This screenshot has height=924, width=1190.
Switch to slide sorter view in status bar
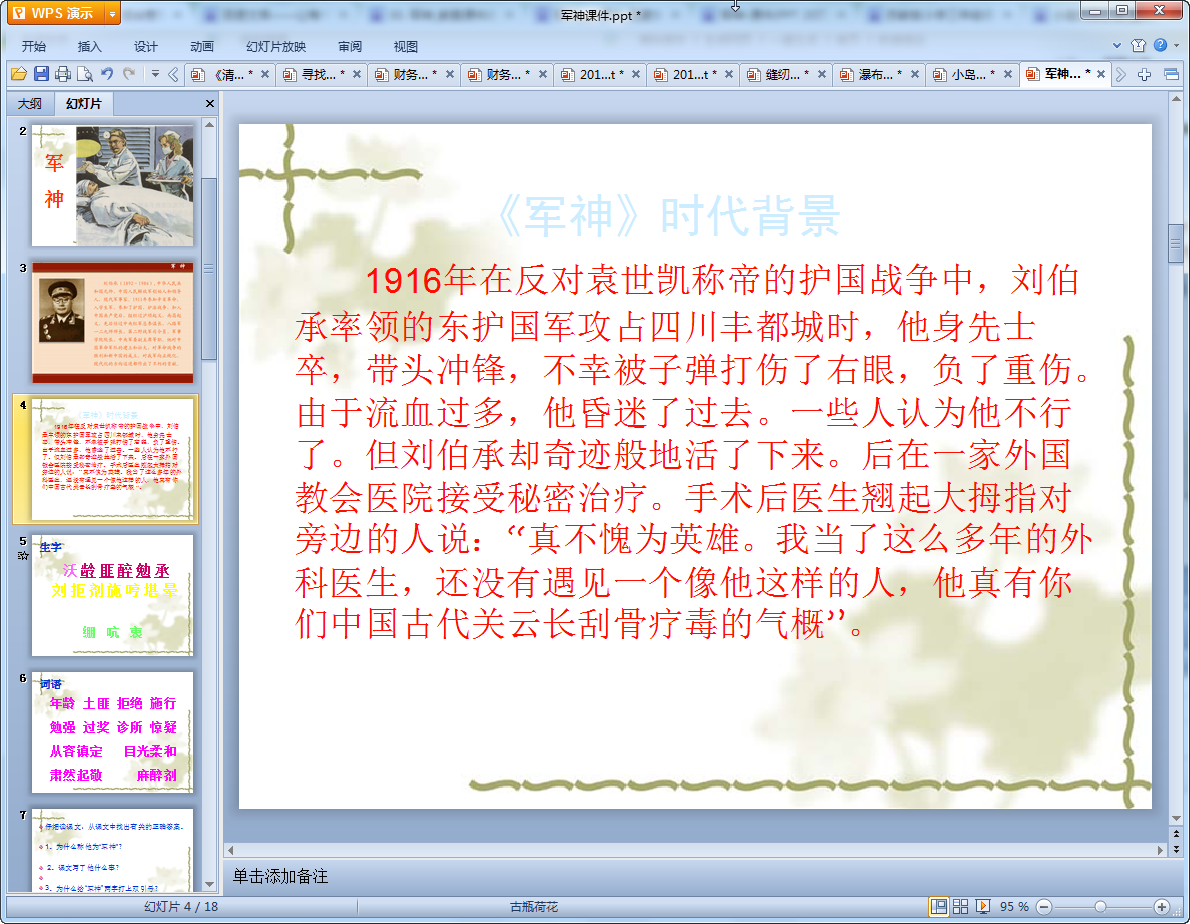(x=960, y=907)
